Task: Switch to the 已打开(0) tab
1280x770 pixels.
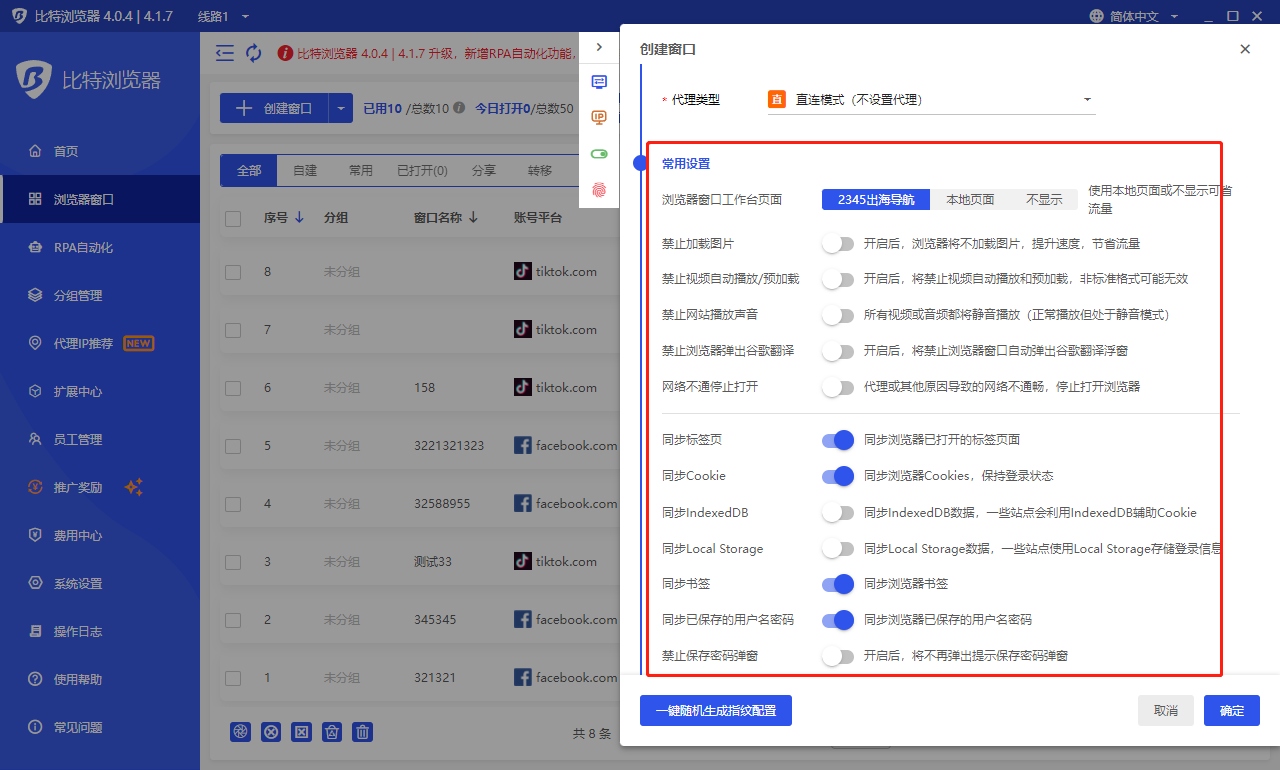Action: [421, 170]
